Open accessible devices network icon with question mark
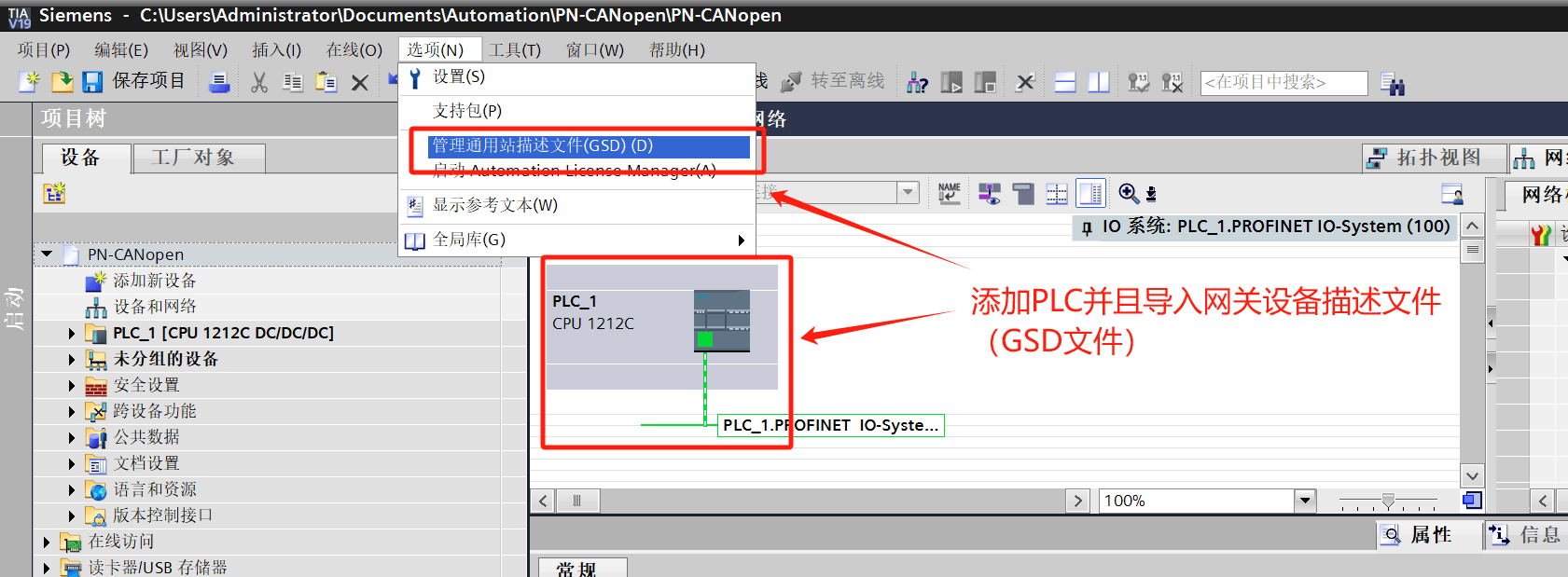The width and height of the screenshot is (1568, 577). pos(918,83)
